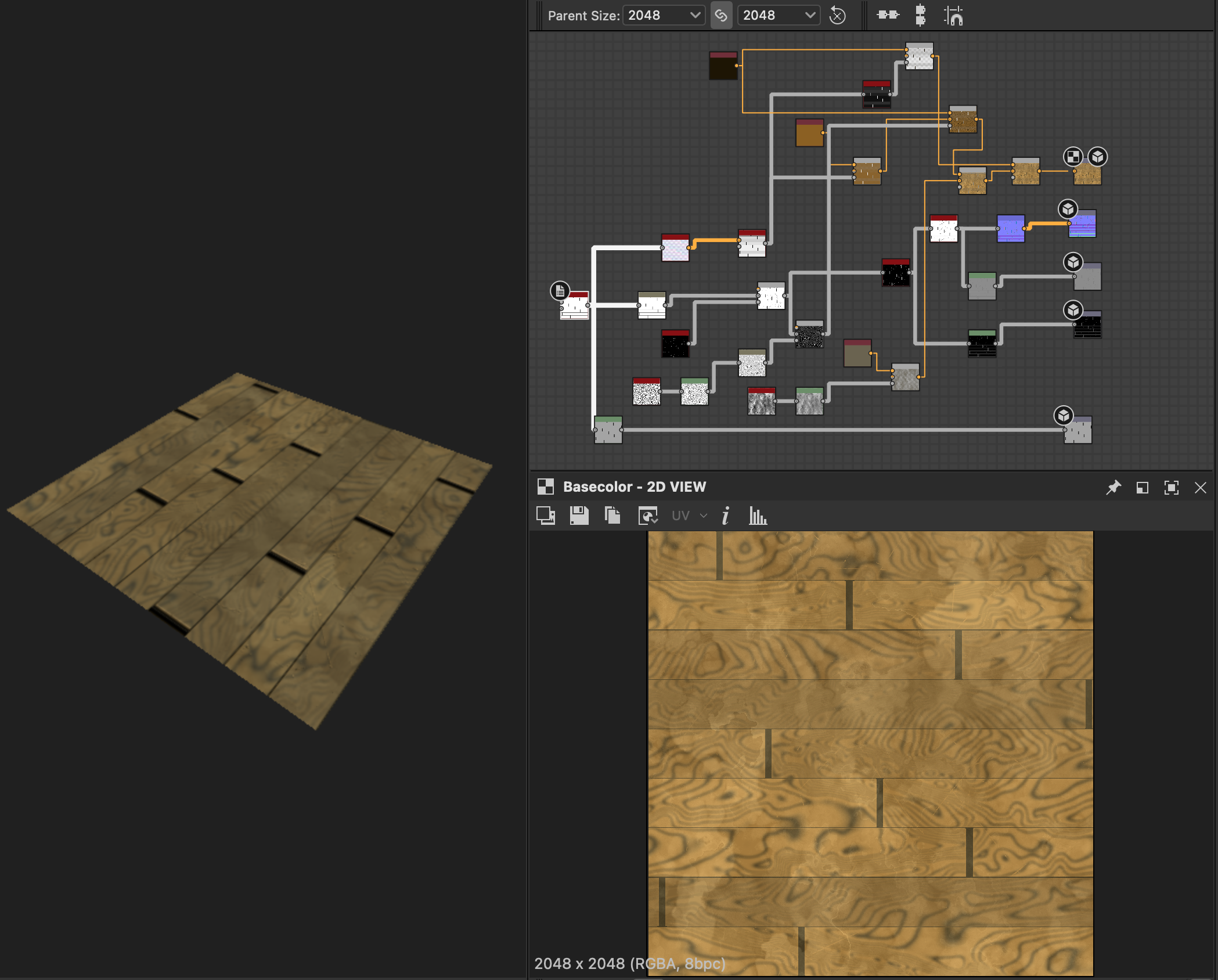This screenshot has width=1218, height=980.
Task: Click the align nodes horizontally icon
Action: pos(888,15)
